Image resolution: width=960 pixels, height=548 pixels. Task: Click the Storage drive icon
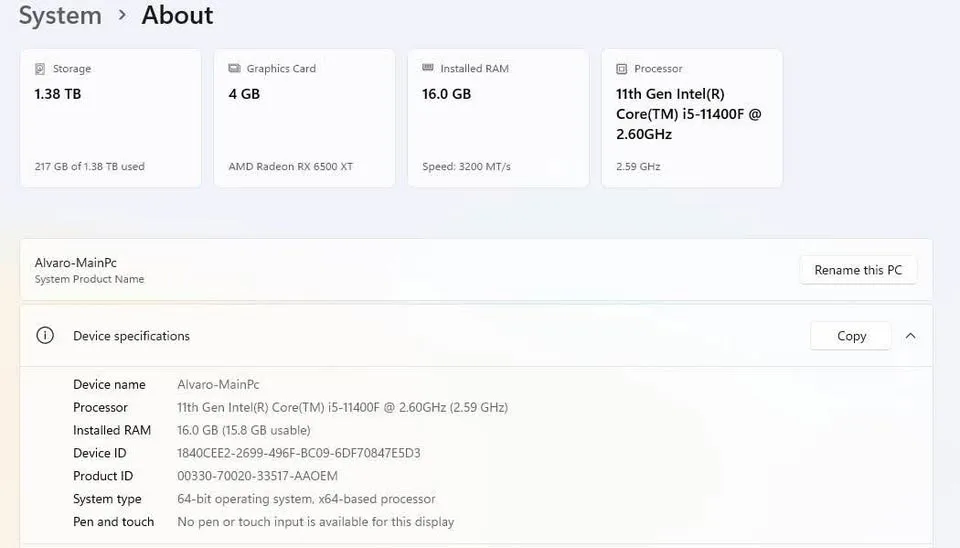40,69
